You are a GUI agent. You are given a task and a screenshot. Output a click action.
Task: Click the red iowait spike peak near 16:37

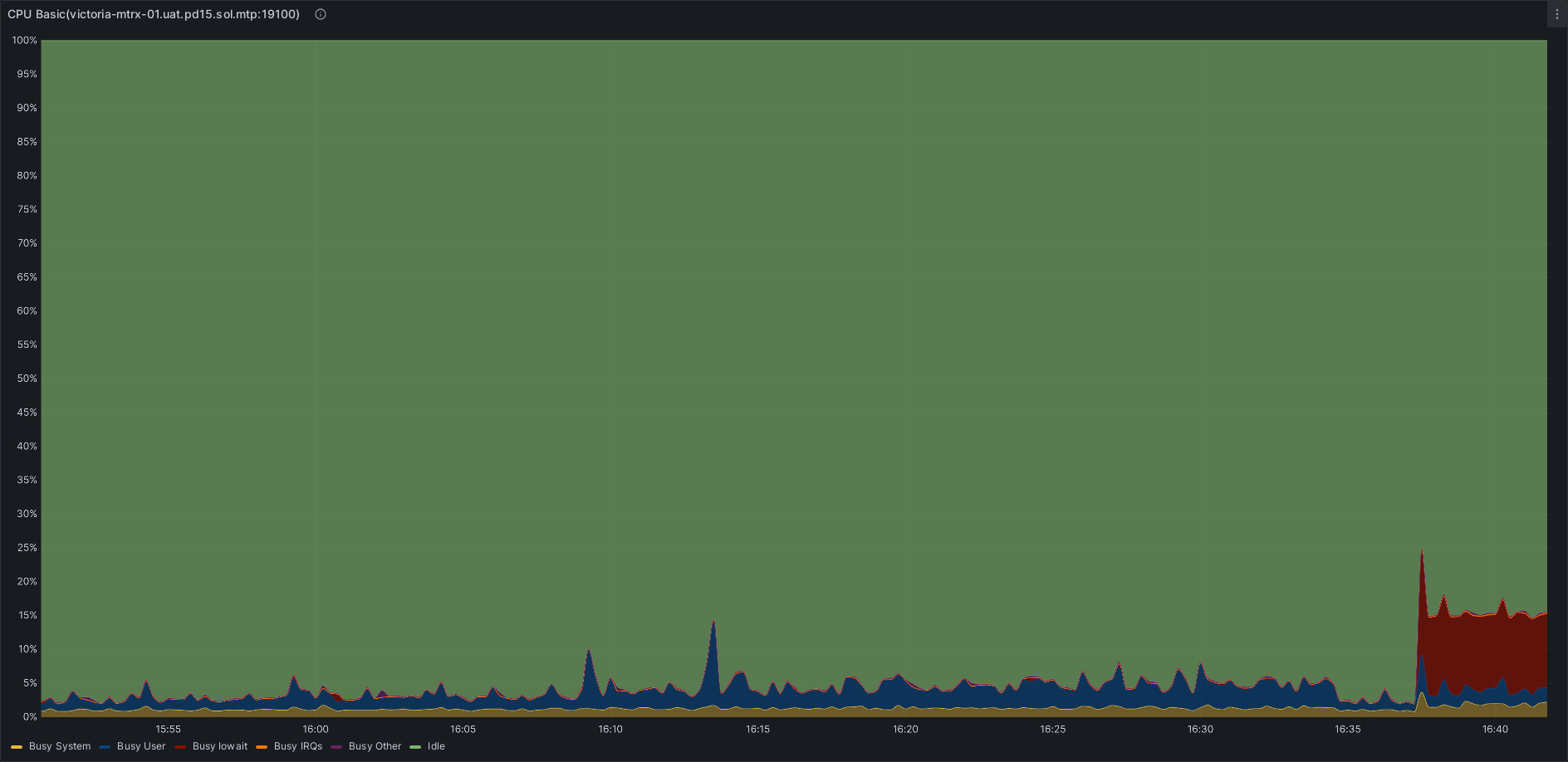[x=1422, y=552]
